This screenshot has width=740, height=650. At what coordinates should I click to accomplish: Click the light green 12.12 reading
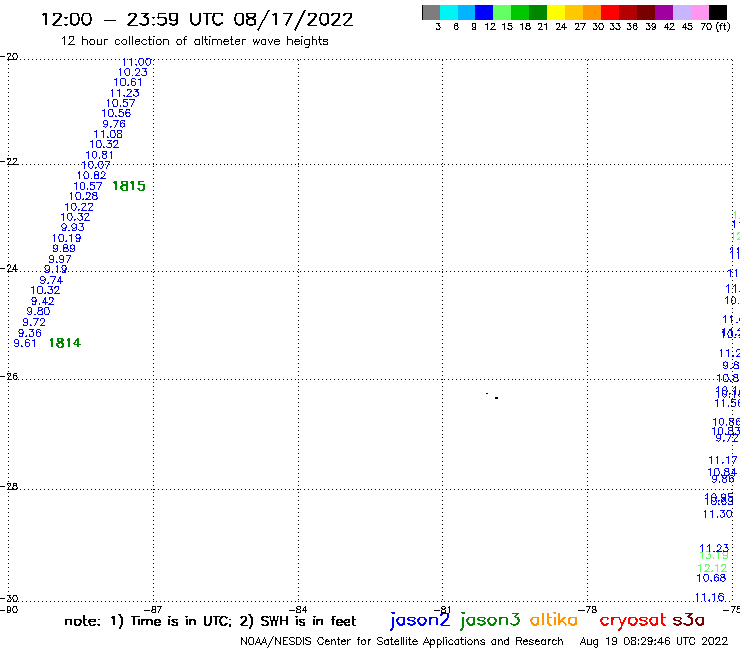[x=713, y=568]
